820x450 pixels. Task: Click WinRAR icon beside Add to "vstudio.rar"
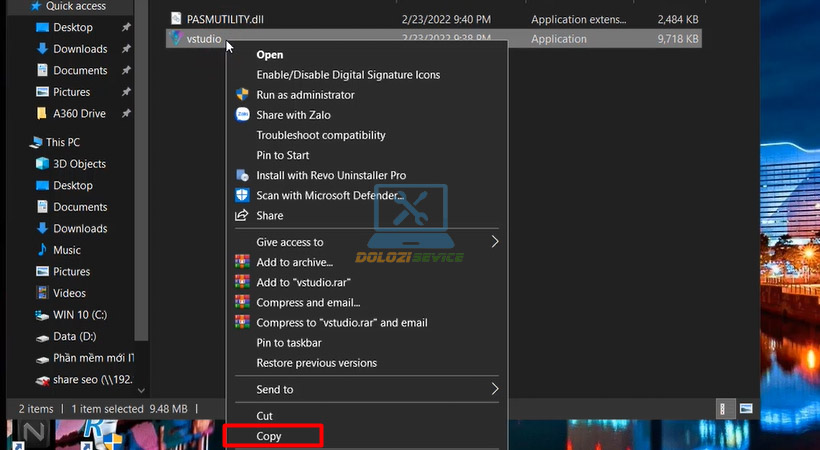point(242,282)
